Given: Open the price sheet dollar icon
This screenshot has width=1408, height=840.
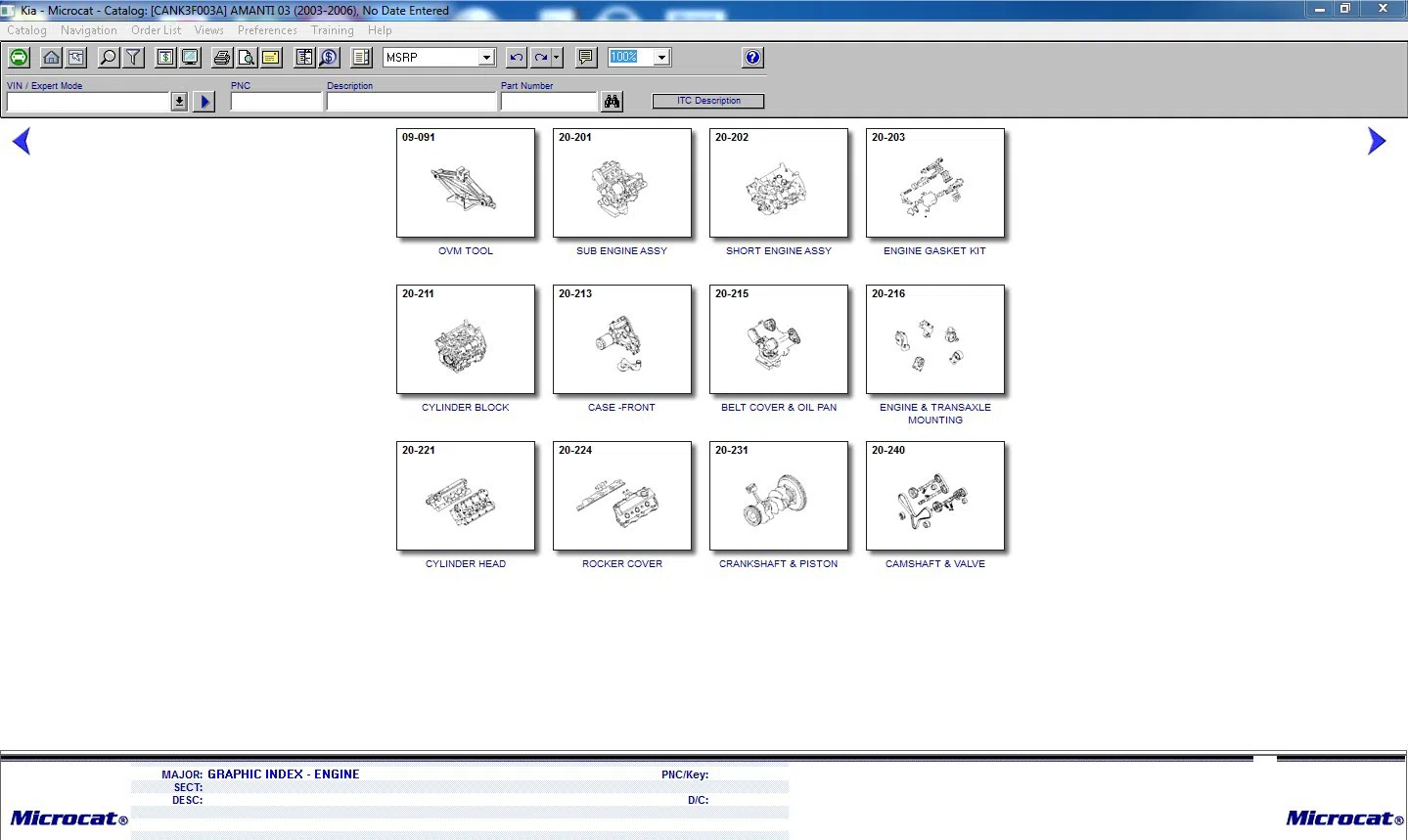Looking at the screenshot, I should (x=166, y=58).
